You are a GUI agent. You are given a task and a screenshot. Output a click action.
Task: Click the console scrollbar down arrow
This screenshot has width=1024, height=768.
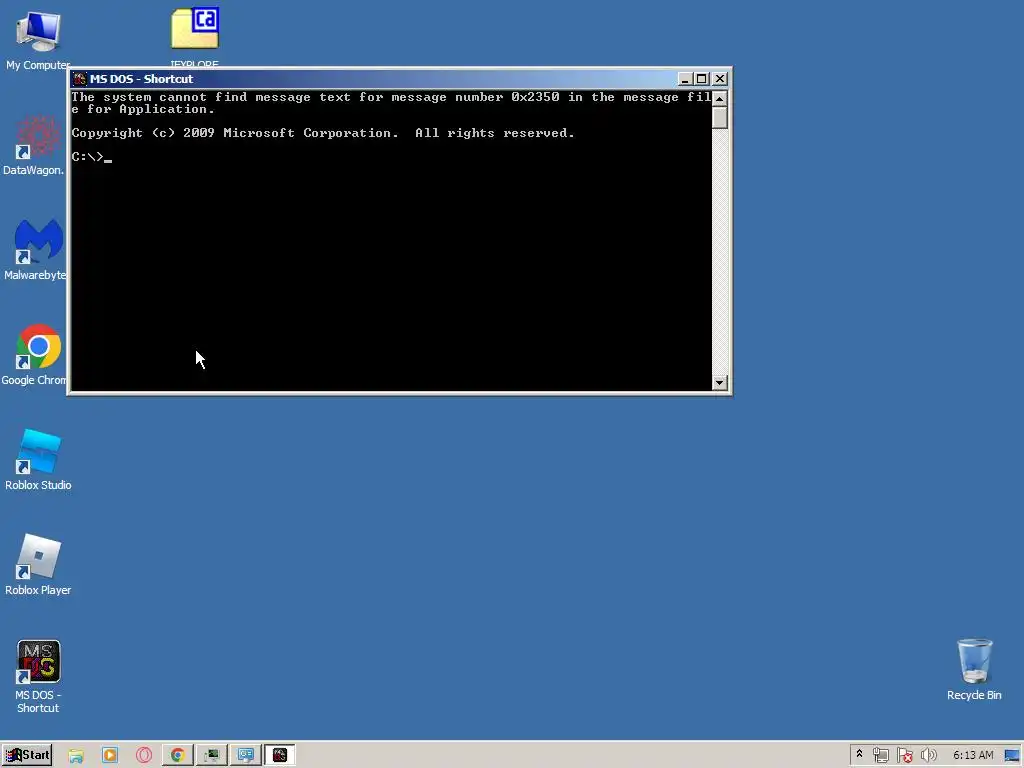coord(720,383)
